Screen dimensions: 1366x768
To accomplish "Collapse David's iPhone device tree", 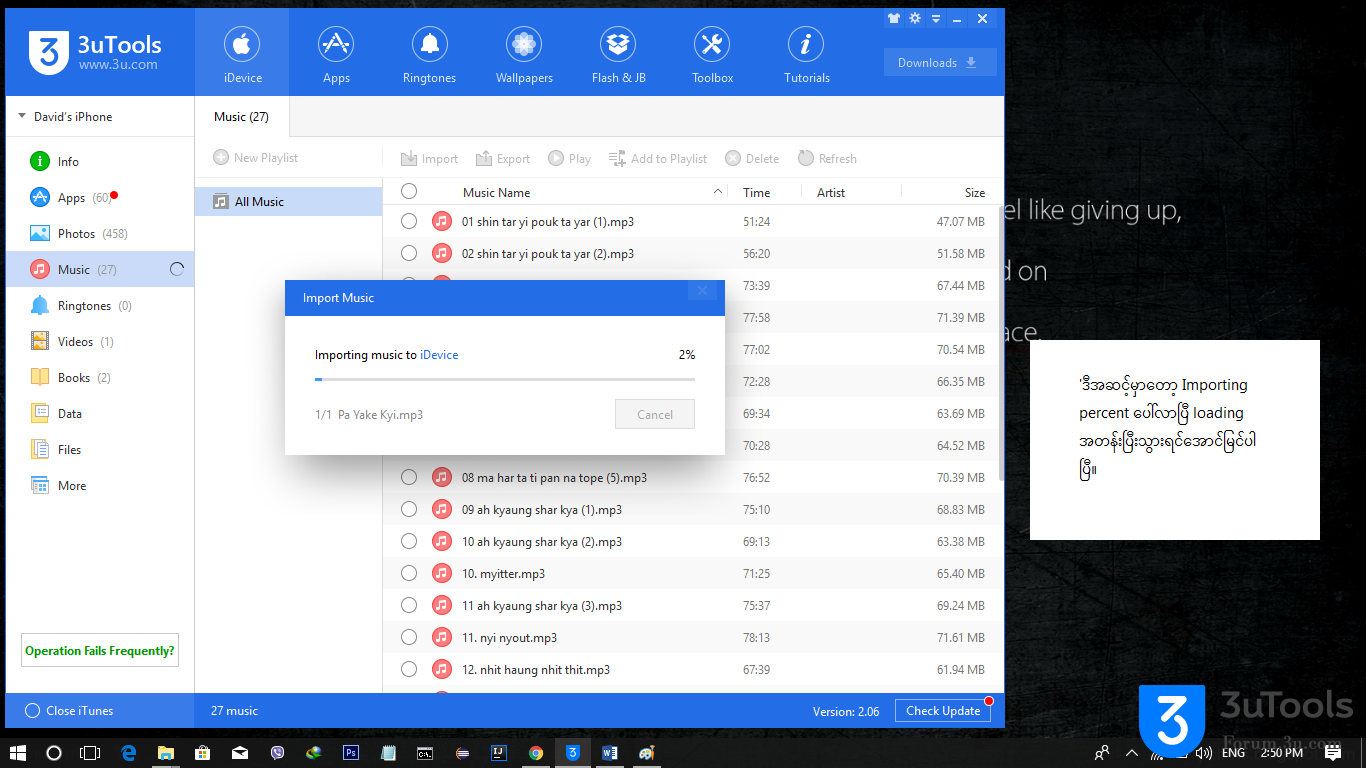I will pyautogui.click(x=22, y=116).
